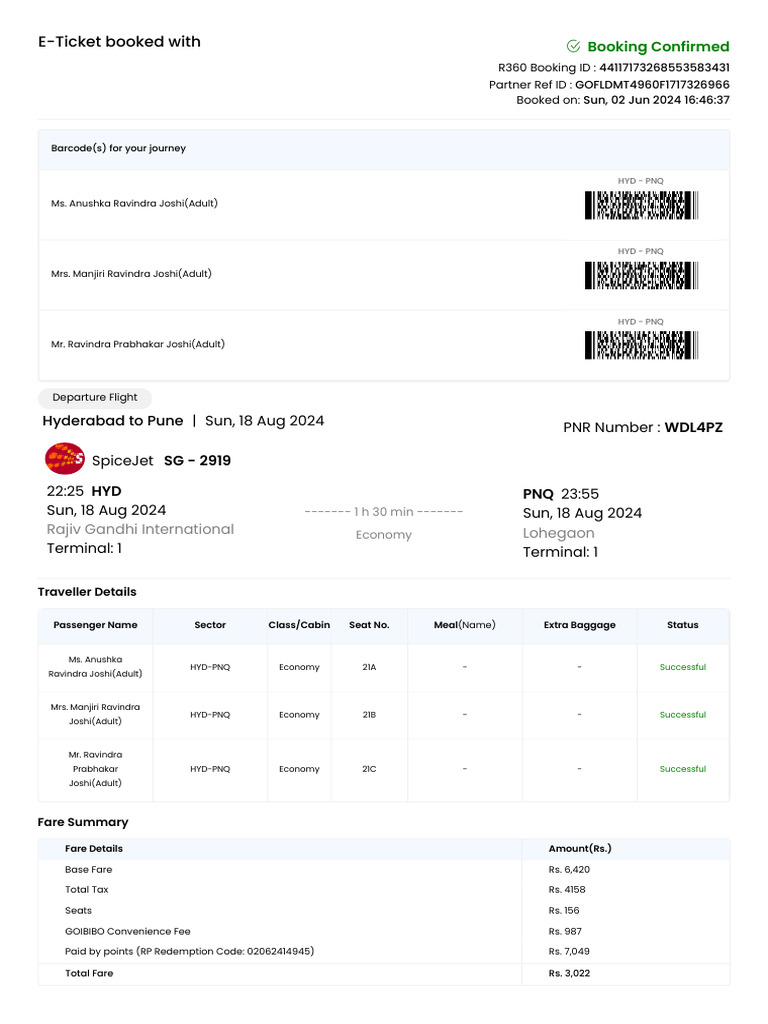
Task: Click the arrival time PNQ 23:55
Action: [560, 494]
